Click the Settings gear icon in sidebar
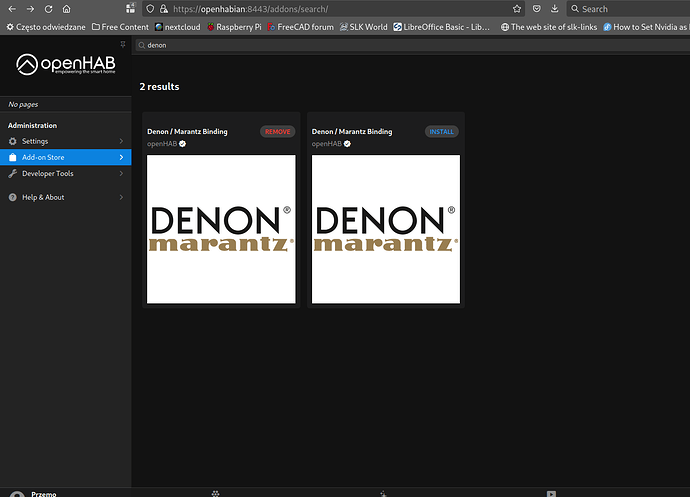690x497 pixels. pyautogui.click(x=13, y=141)
